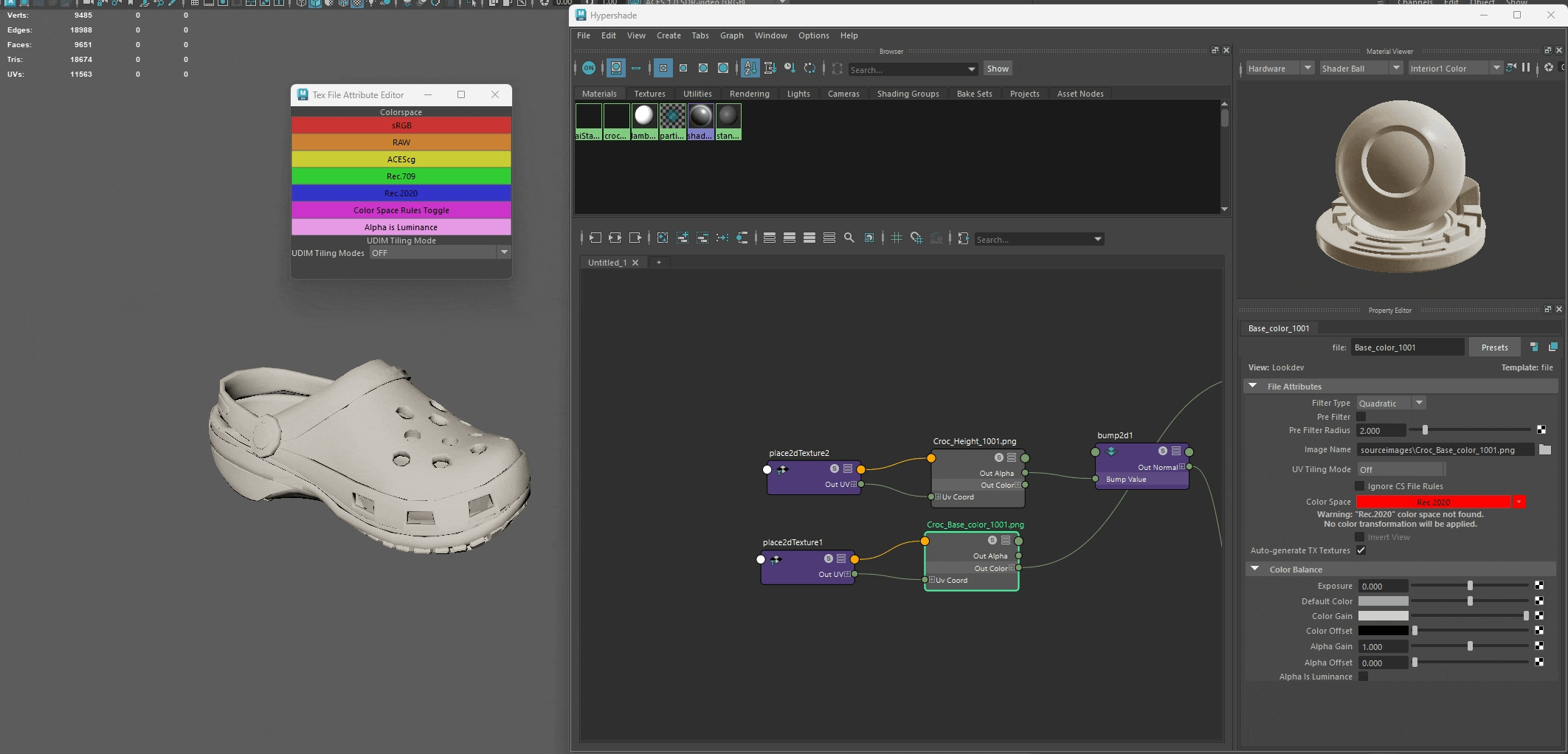
Task: Click the Solo S icon on bump2d1 node
Action: coord(1163,451)
